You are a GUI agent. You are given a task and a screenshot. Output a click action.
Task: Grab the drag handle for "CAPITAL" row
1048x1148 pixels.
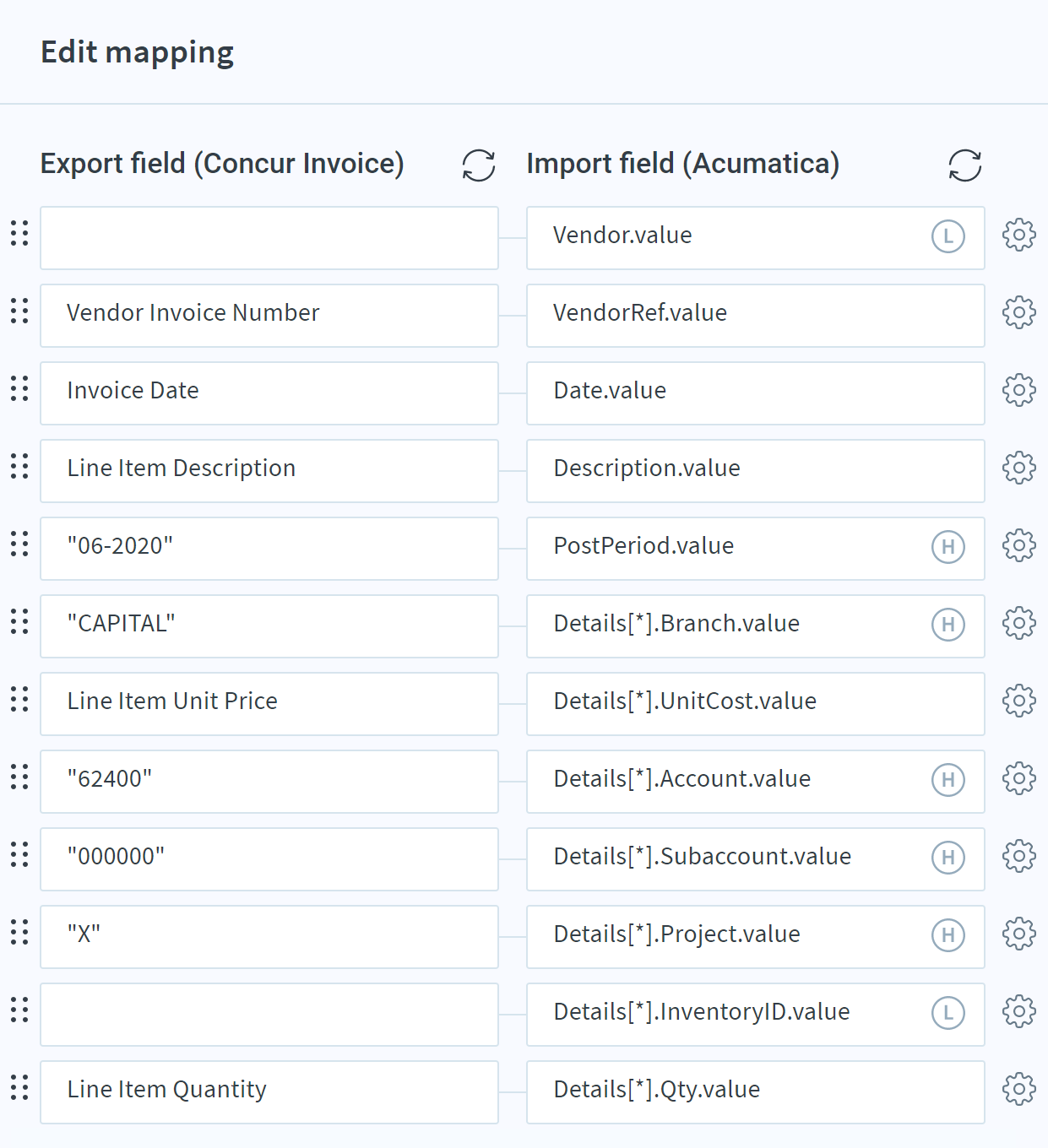(x=19, y=621)
